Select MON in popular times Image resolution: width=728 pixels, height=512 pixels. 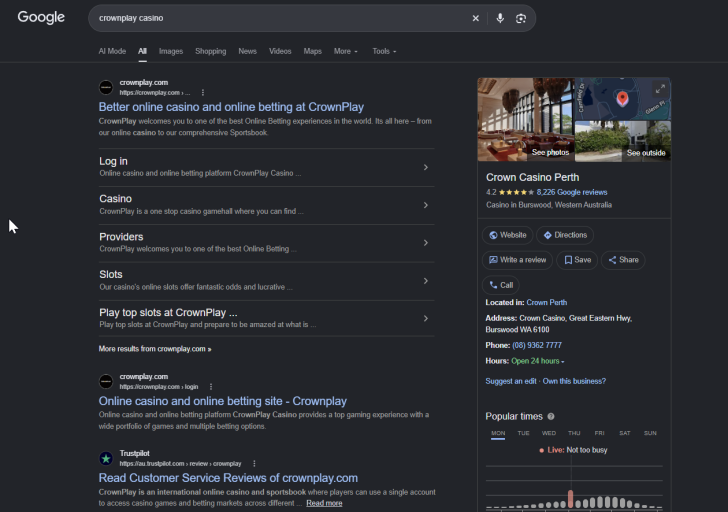click(498, 433)
